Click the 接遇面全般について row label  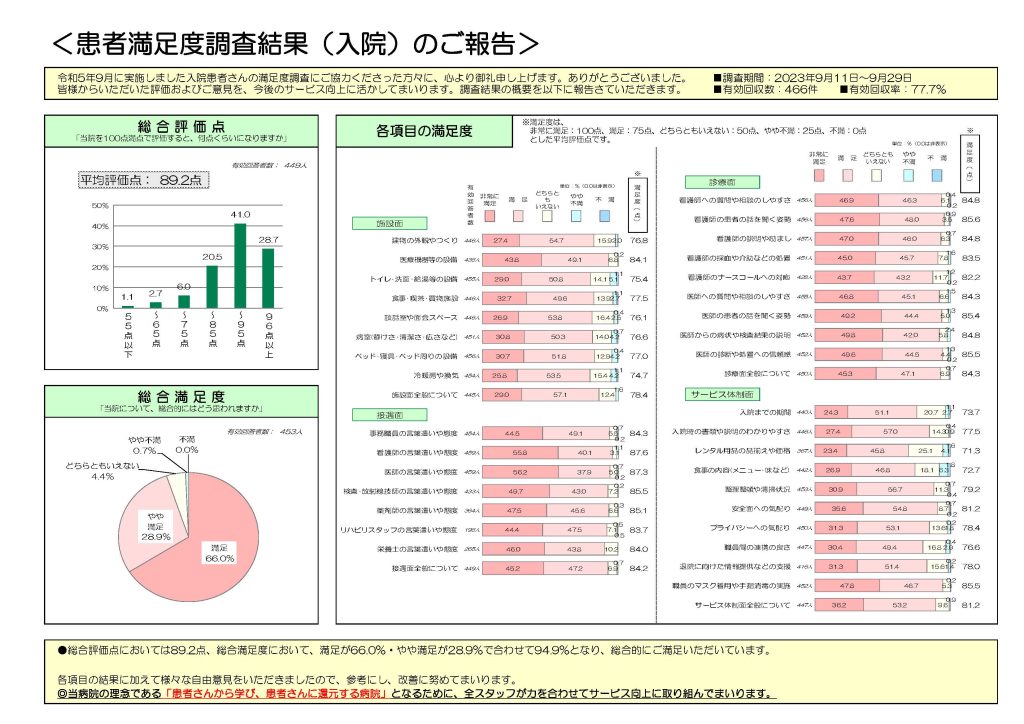pyautogui.click(x=424, y=569)
